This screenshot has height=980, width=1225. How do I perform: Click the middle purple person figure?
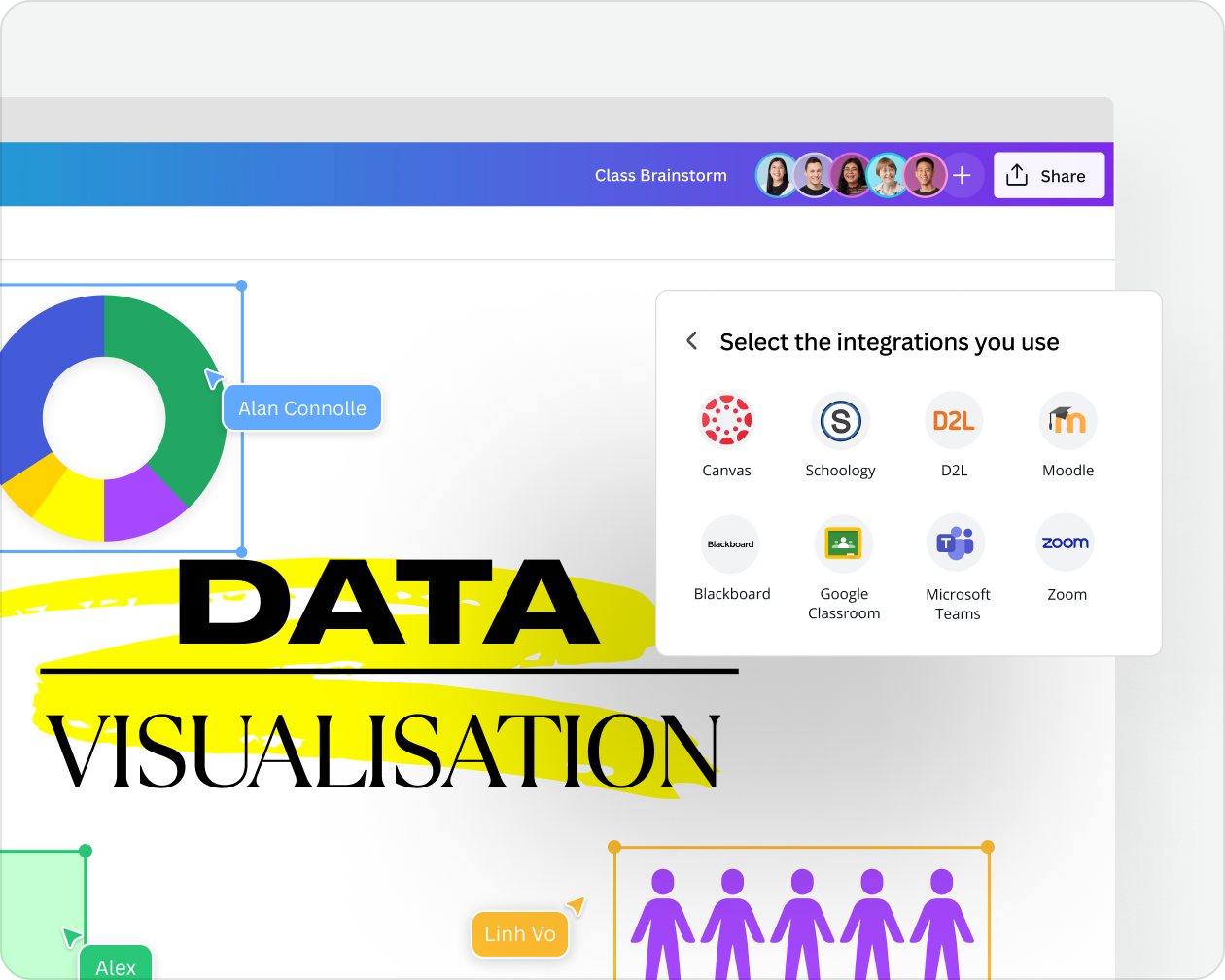coord(802,924)
